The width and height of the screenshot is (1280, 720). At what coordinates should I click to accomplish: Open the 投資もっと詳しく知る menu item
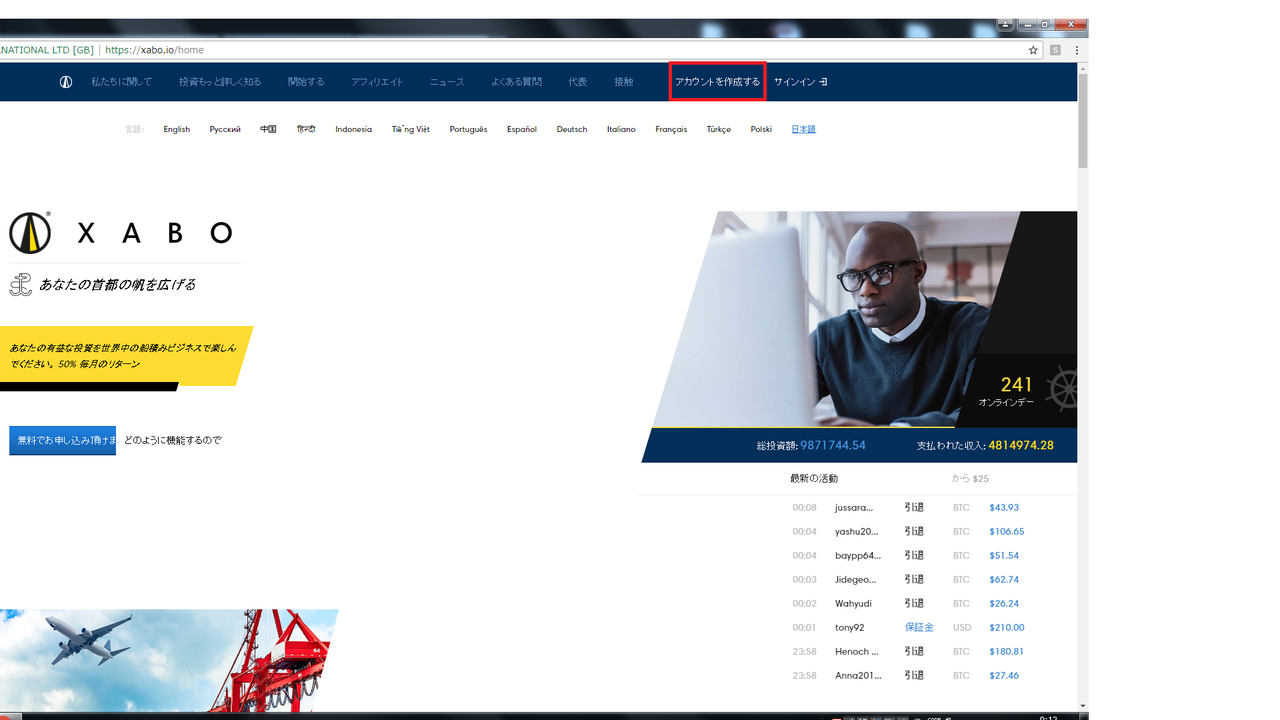coord(220,82)
